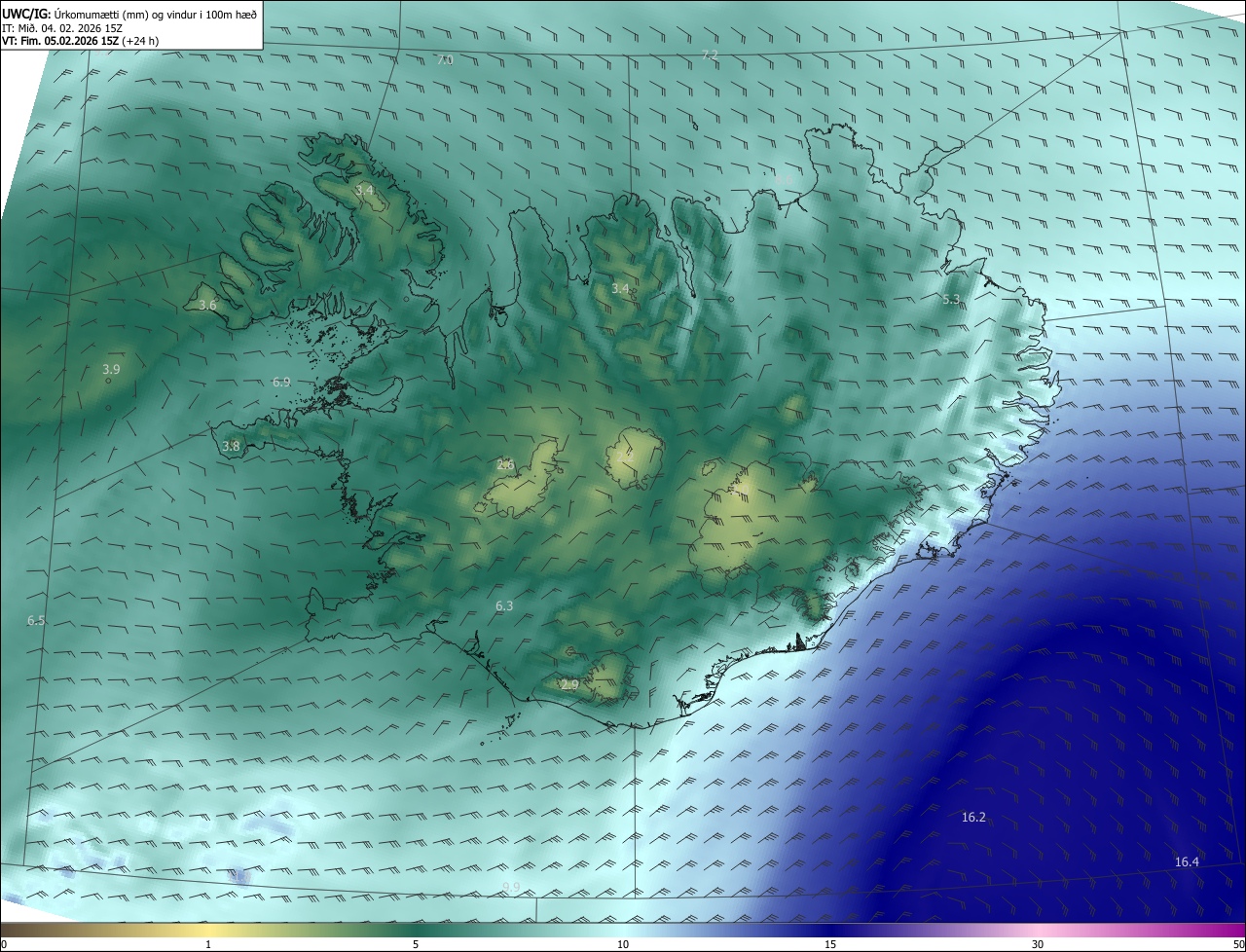This screenshot has height=952, width=1246.
Task: Click the color scale label 0
Action: tap(4, 944)
